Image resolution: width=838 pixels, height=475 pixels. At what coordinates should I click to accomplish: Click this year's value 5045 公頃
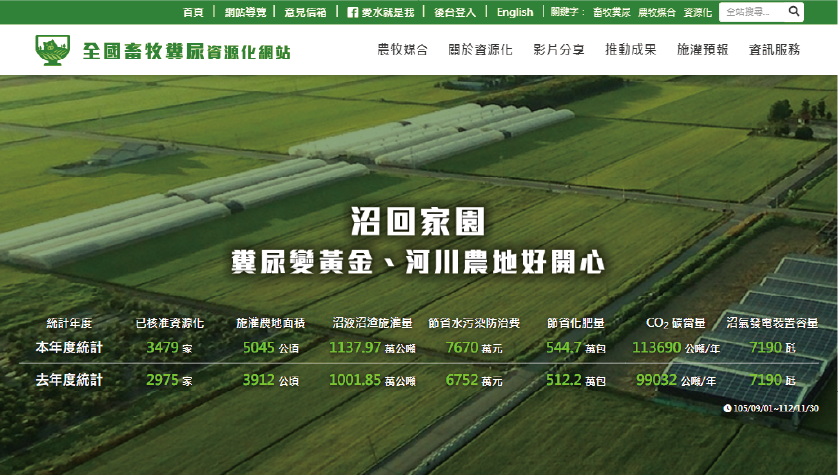[270, 348]
